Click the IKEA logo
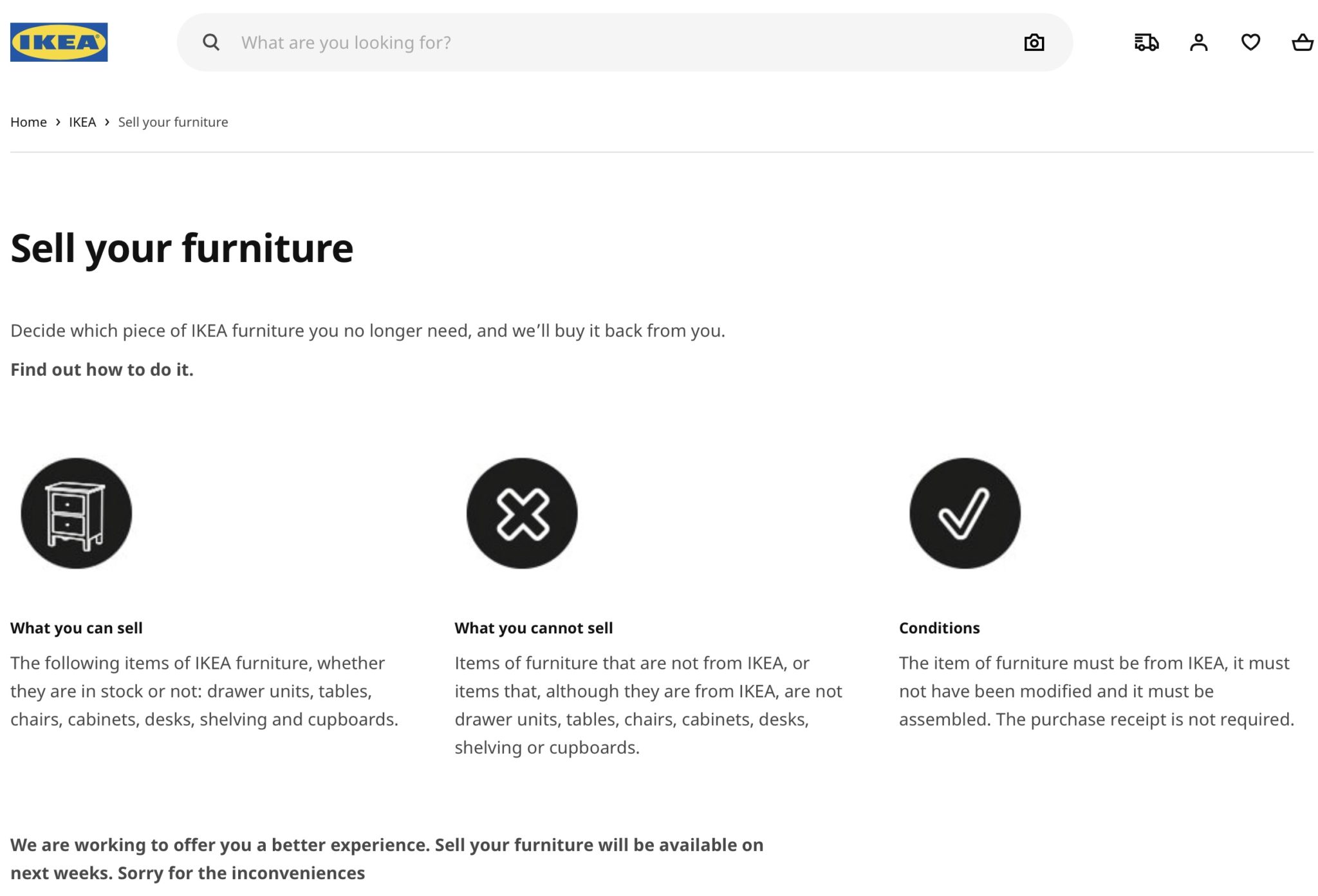The width and height of the screenshot is (1318, 896). click(59, 42)
